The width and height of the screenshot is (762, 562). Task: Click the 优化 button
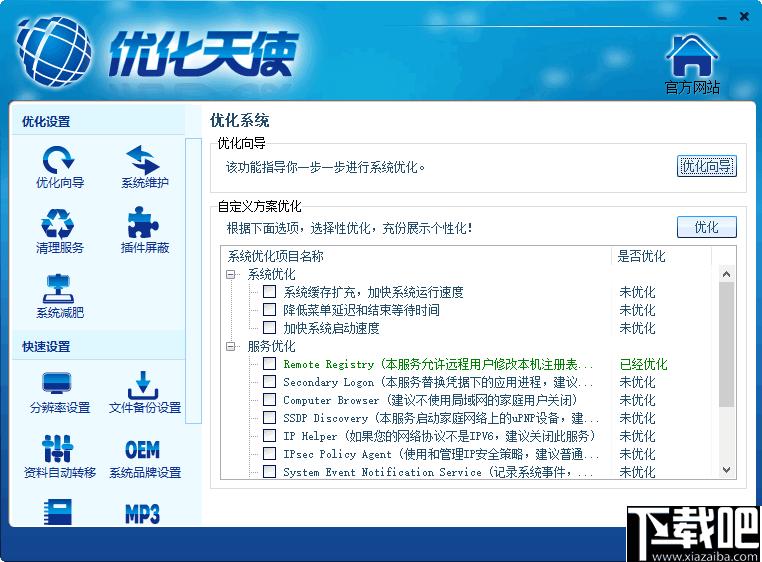(x=707, y=227)
